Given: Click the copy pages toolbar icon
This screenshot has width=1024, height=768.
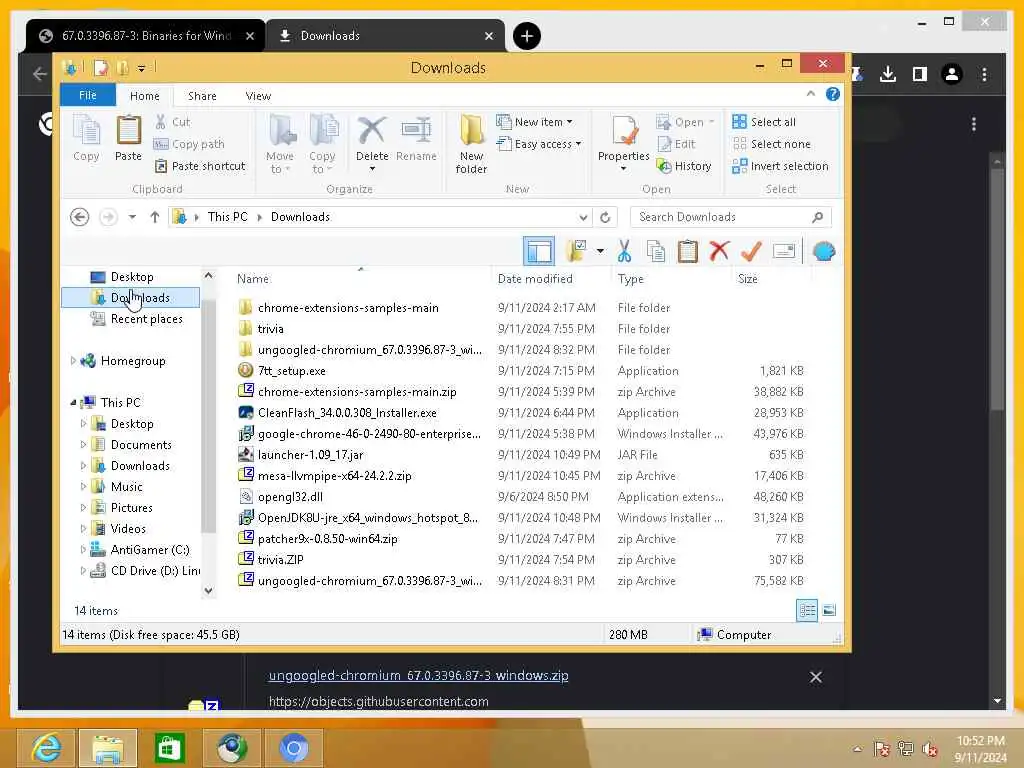Looking at the screenshot, I should coord(656,251).
